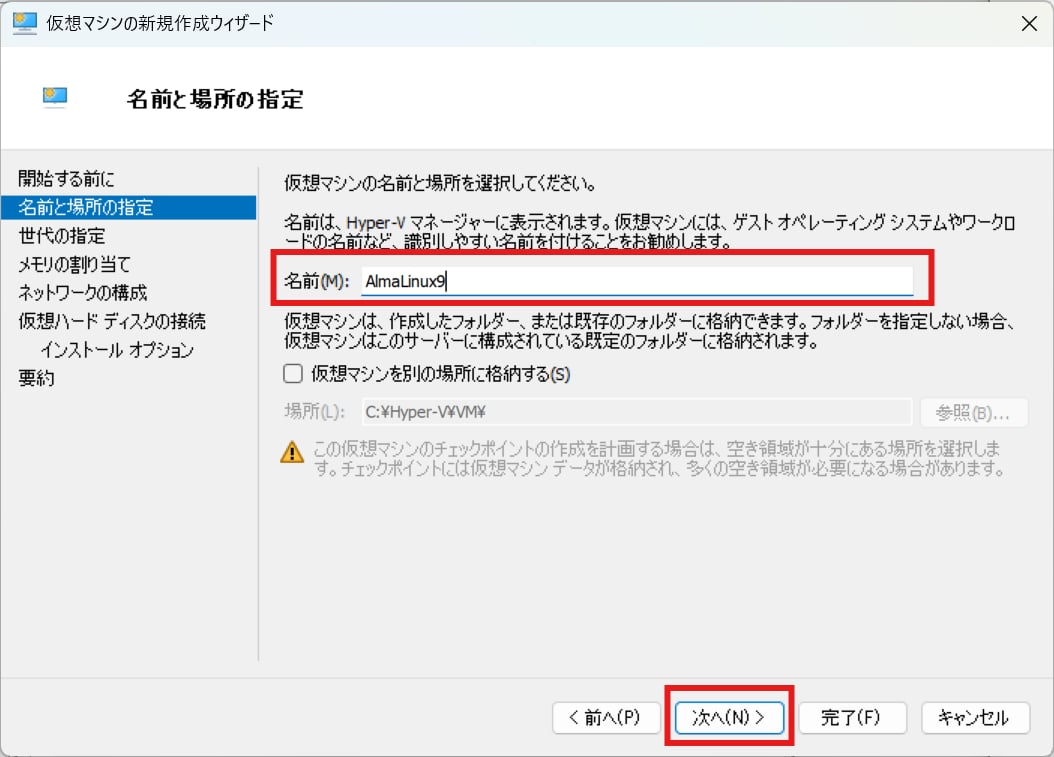The image size is (1054, 757).
Task: Enable 仮想マシンを別の場所に格納する checkbox
Action: point(293,374)
